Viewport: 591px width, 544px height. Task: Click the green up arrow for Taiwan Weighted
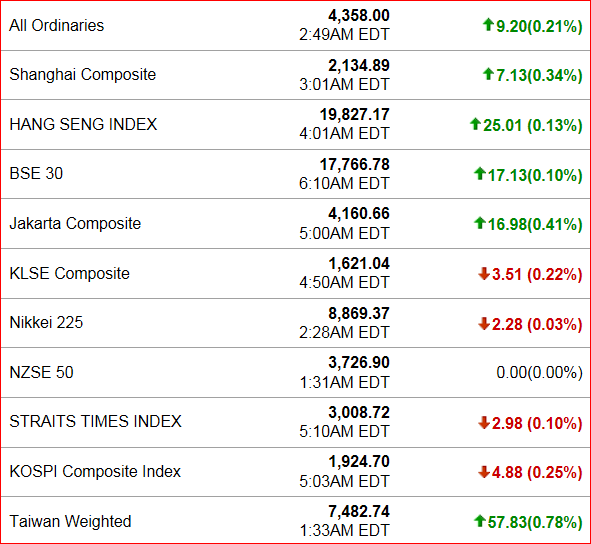pyautogui.click(x=480, y=521)
